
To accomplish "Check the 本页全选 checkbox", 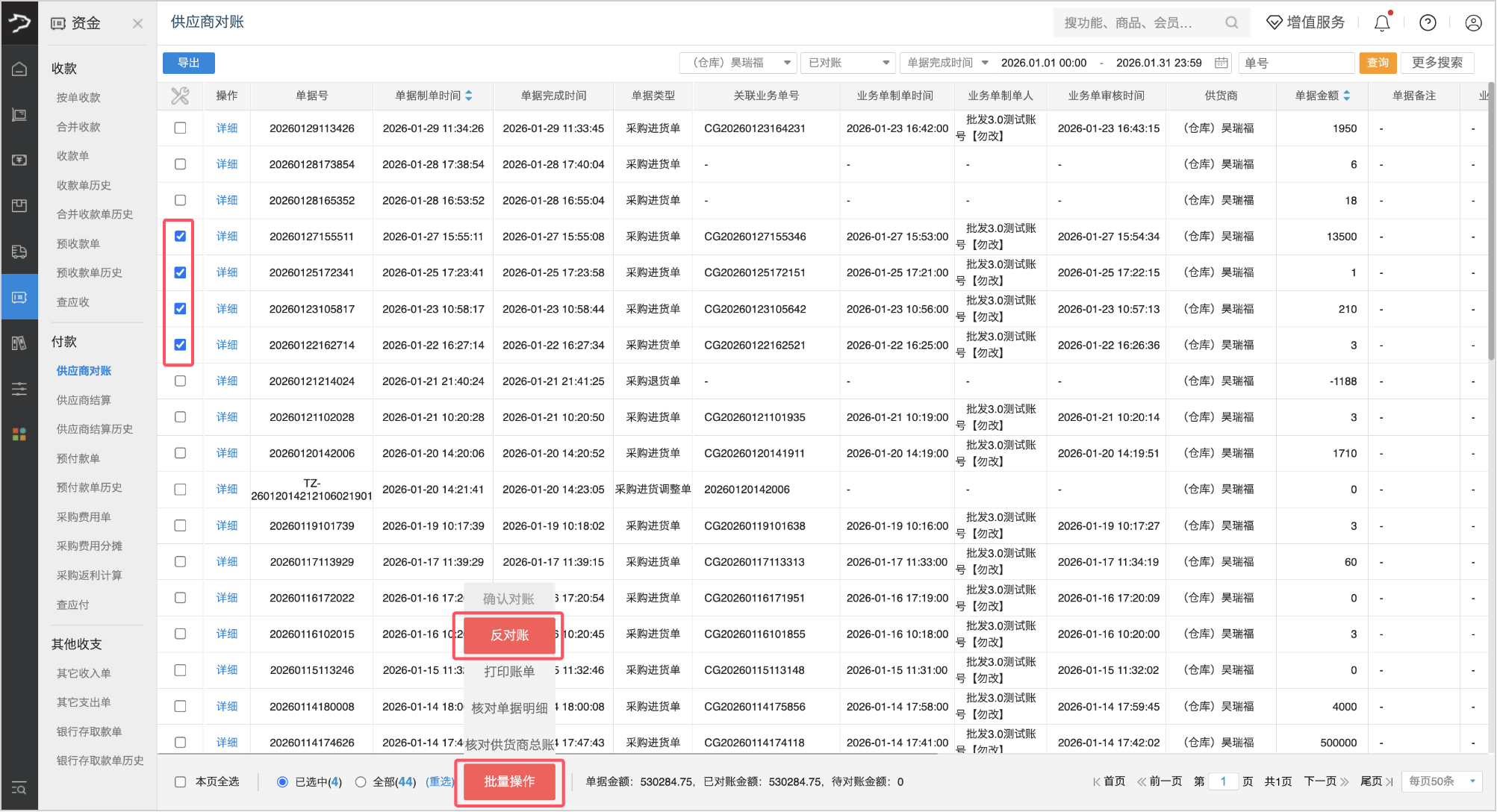I will click(x=180, y=781).
